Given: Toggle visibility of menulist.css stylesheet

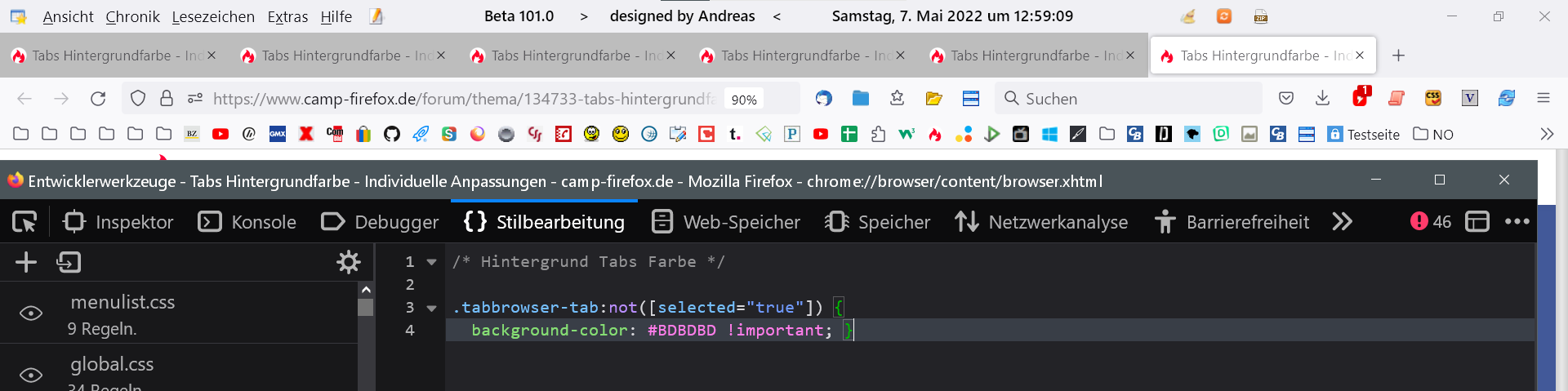Looking at the screenshot, I should [31, 313].
